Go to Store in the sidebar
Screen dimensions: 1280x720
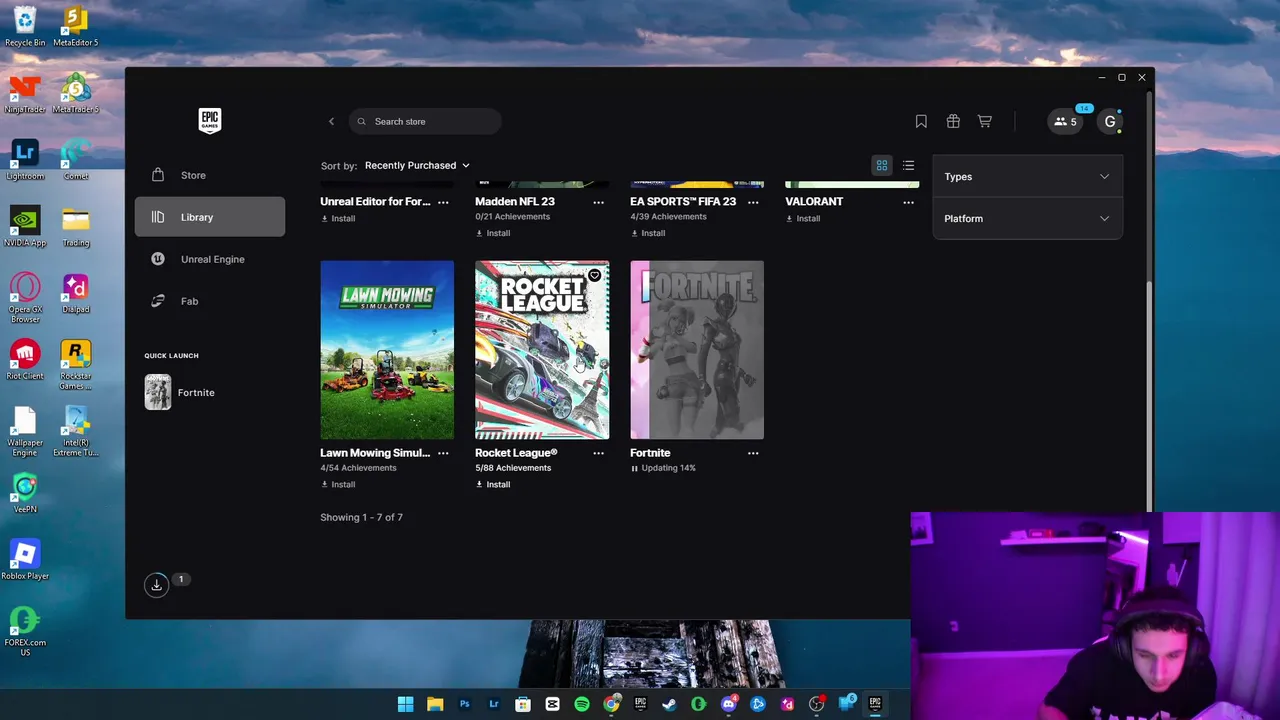pyautogui.click(x=210, y=175)
